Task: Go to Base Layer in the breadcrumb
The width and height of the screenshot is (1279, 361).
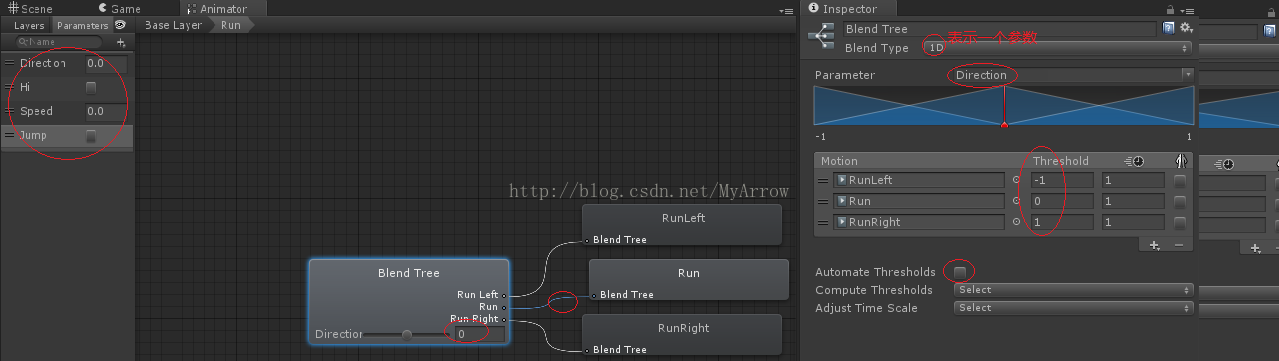Action: pyautogui.click(x=174, y=25)
